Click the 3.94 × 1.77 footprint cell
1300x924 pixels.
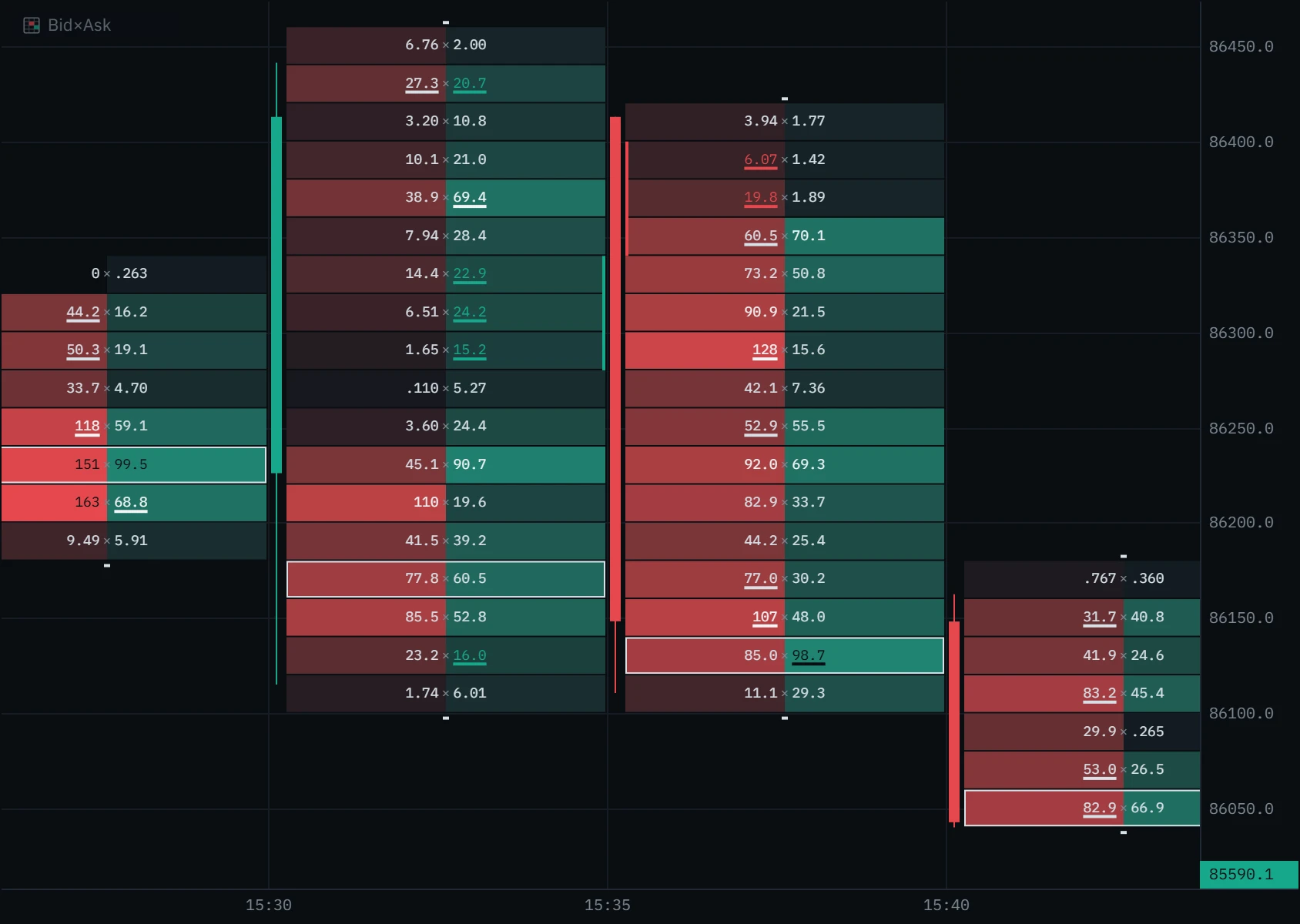coord(785,122)
